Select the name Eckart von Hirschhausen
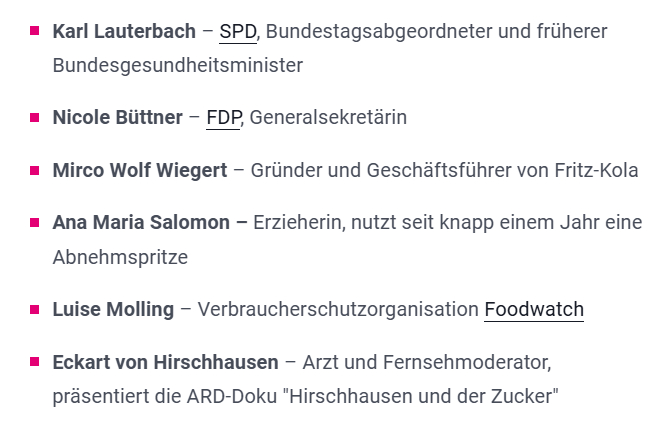The width and height of the screenshot is (651, 423). point(165,362)
